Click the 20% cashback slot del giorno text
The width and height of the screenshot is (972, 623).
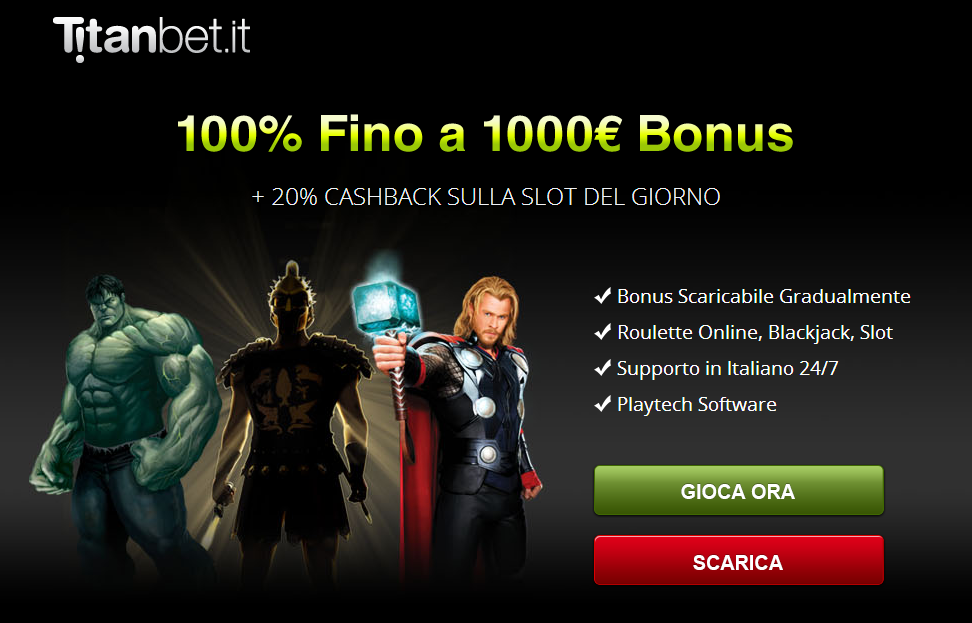tap(485, 197)
